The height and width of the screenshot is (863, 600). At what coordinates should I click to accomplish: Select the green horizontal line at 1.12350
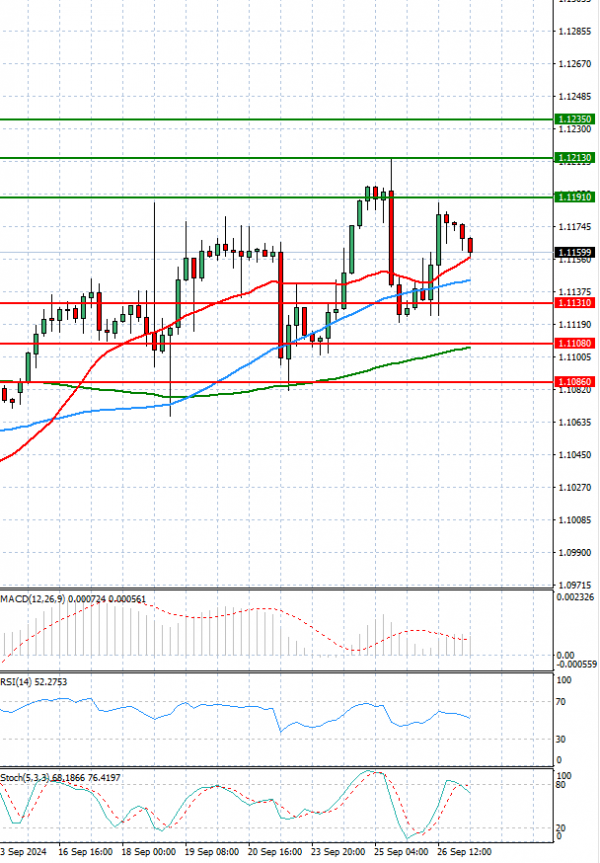(x=275, y=119)
